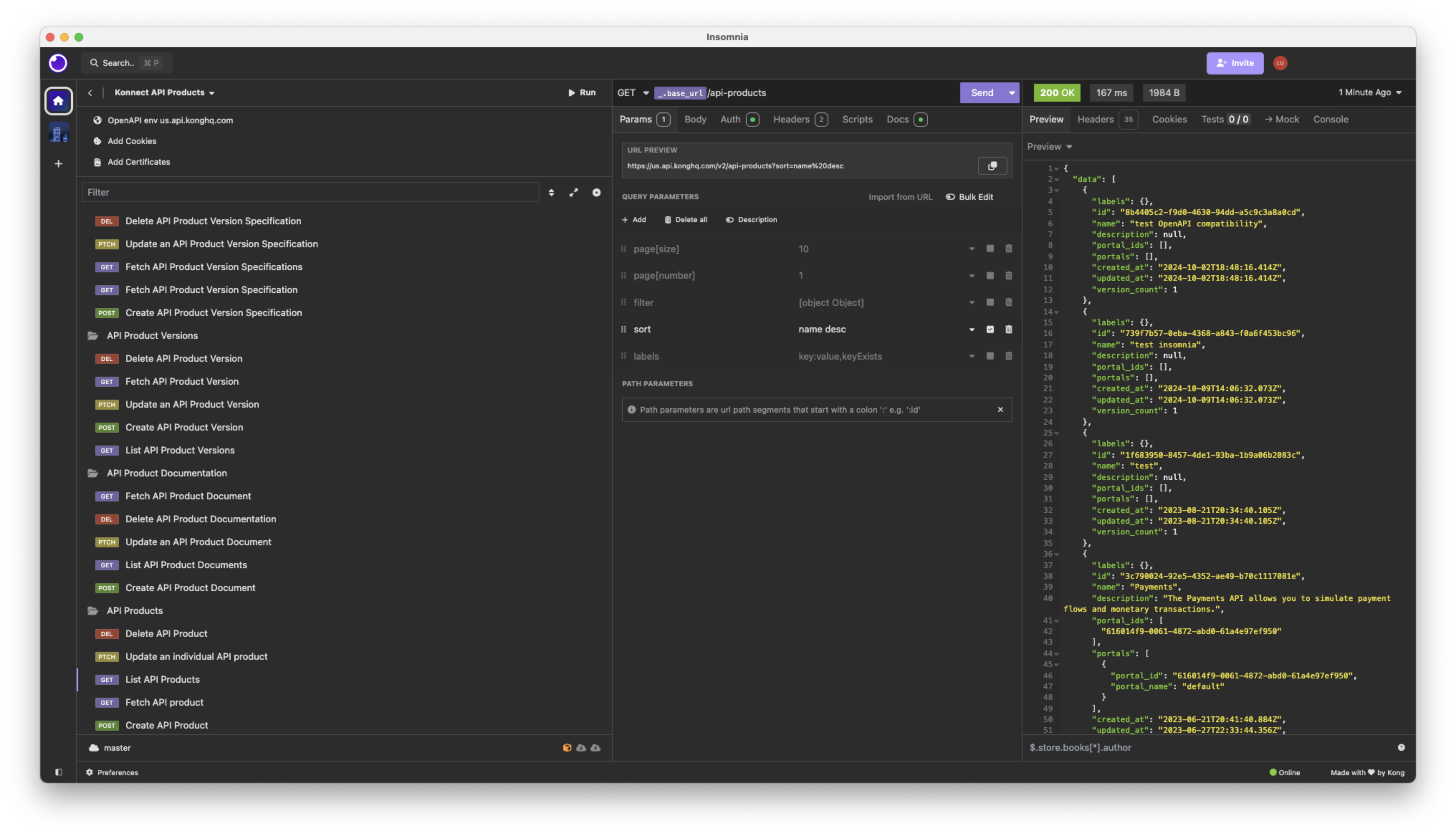
Task: Click the request Filter input field
Action: click(311, 192)
